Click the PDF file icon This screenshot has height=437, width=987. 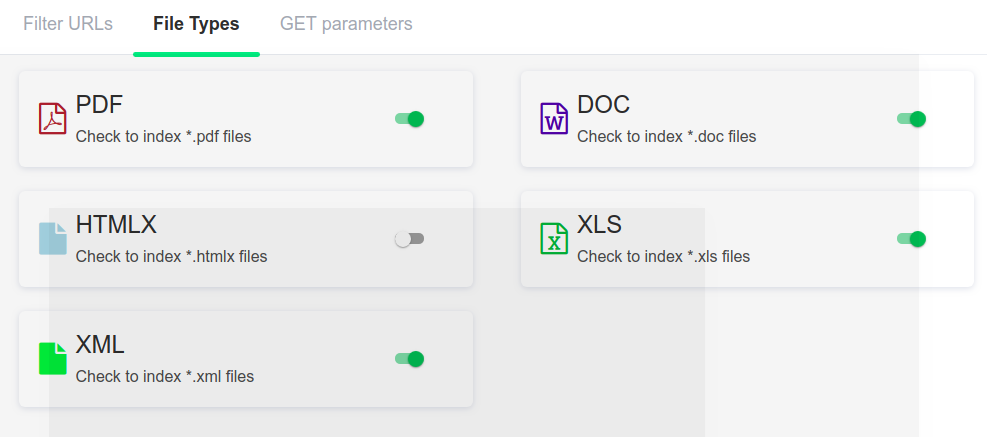pos(52,119)
